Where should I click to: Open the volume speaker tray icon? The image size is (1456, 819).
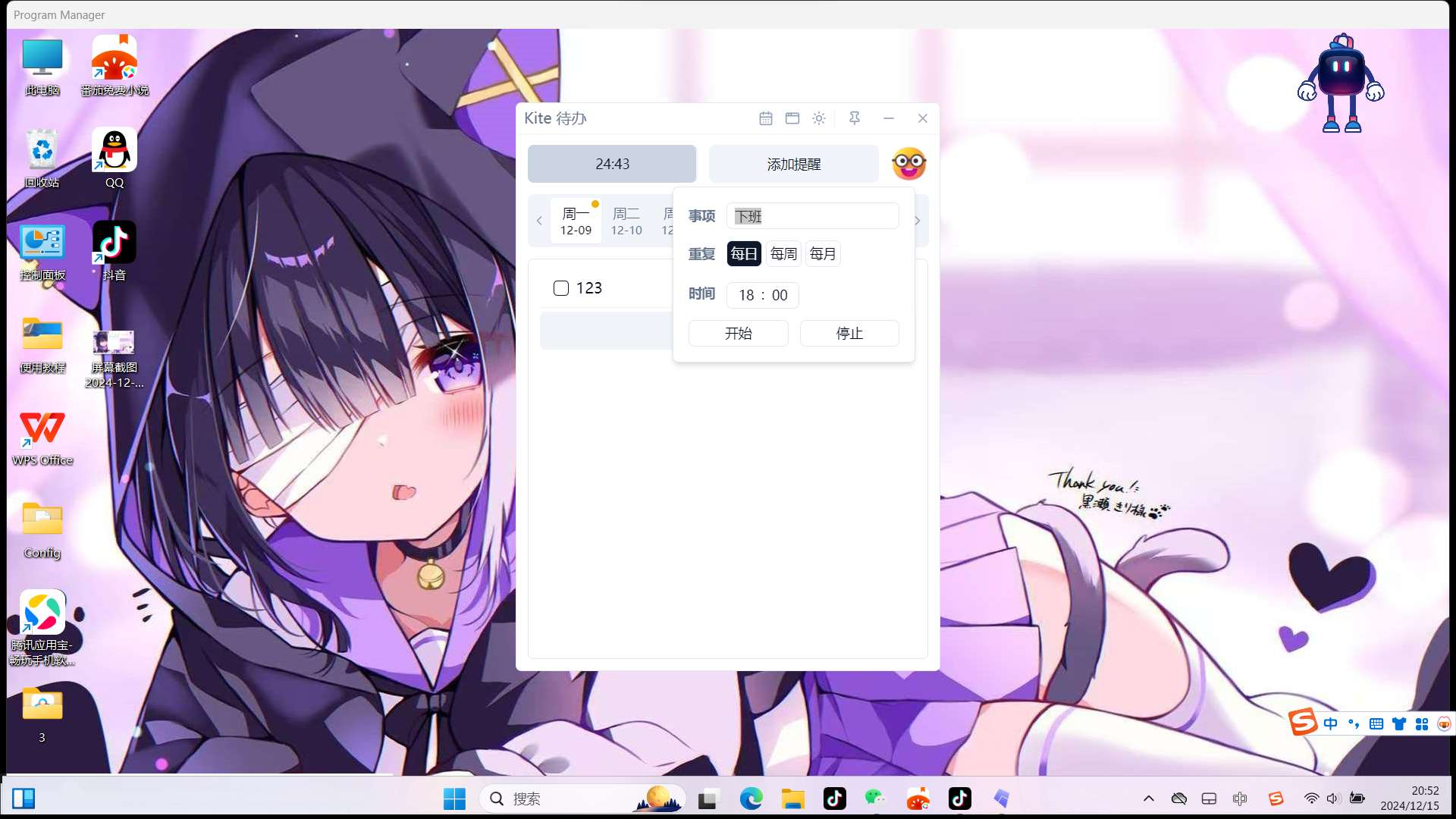click(x=1334, y=799)
